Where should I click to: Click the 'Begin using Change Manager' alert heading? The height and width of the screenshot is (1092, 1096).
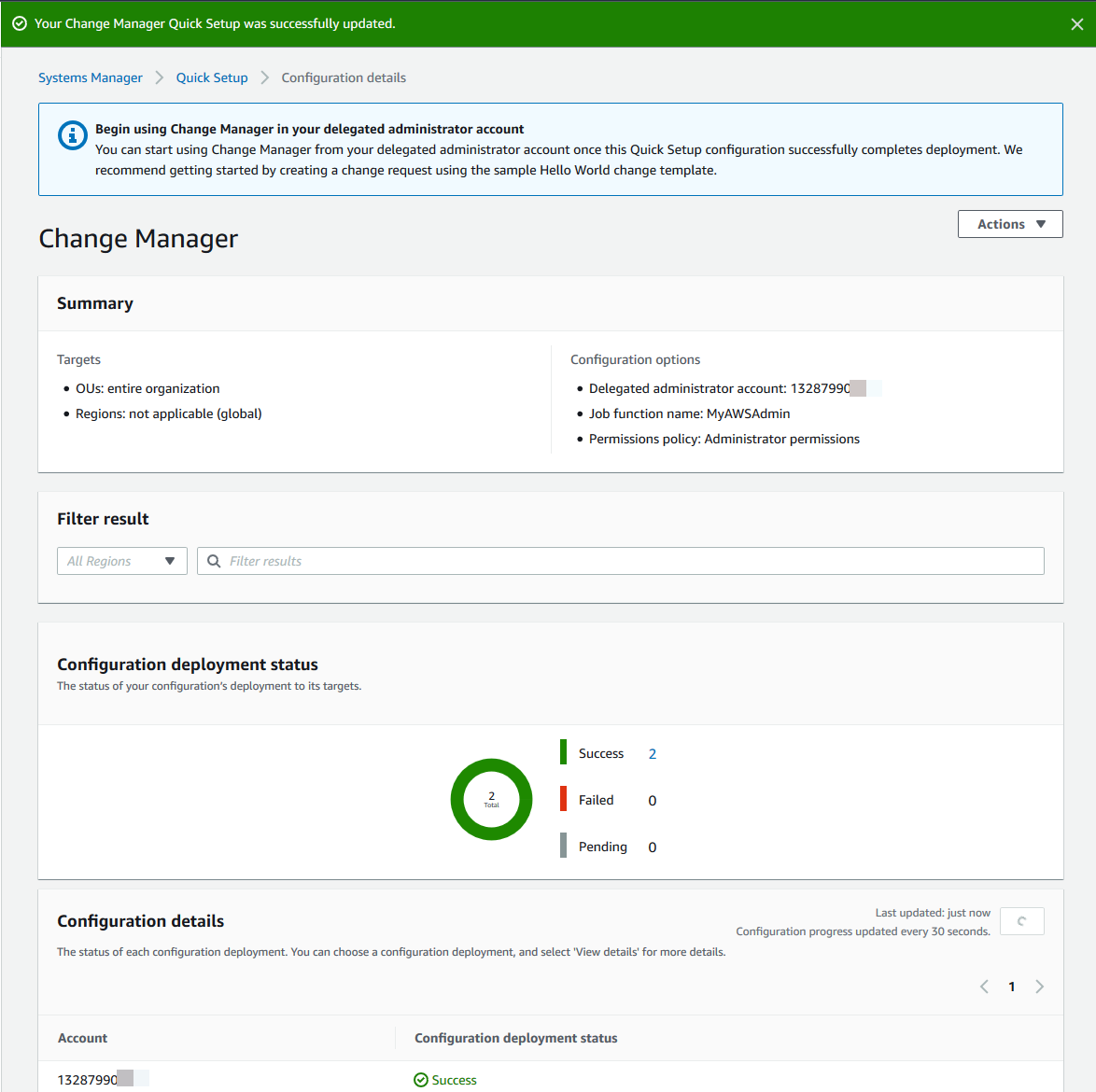coord(310,129)
